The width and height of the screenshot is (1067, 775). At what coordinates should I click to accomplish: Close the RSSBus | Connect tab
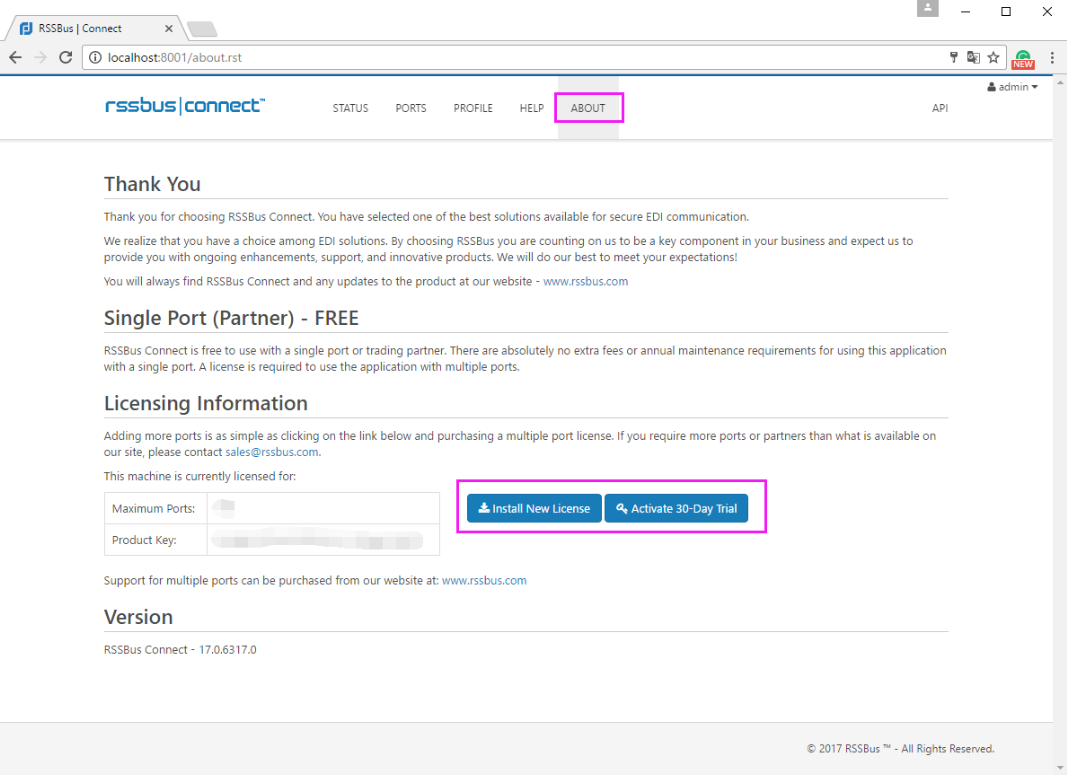pyautogui.click(x=169, y=29)
